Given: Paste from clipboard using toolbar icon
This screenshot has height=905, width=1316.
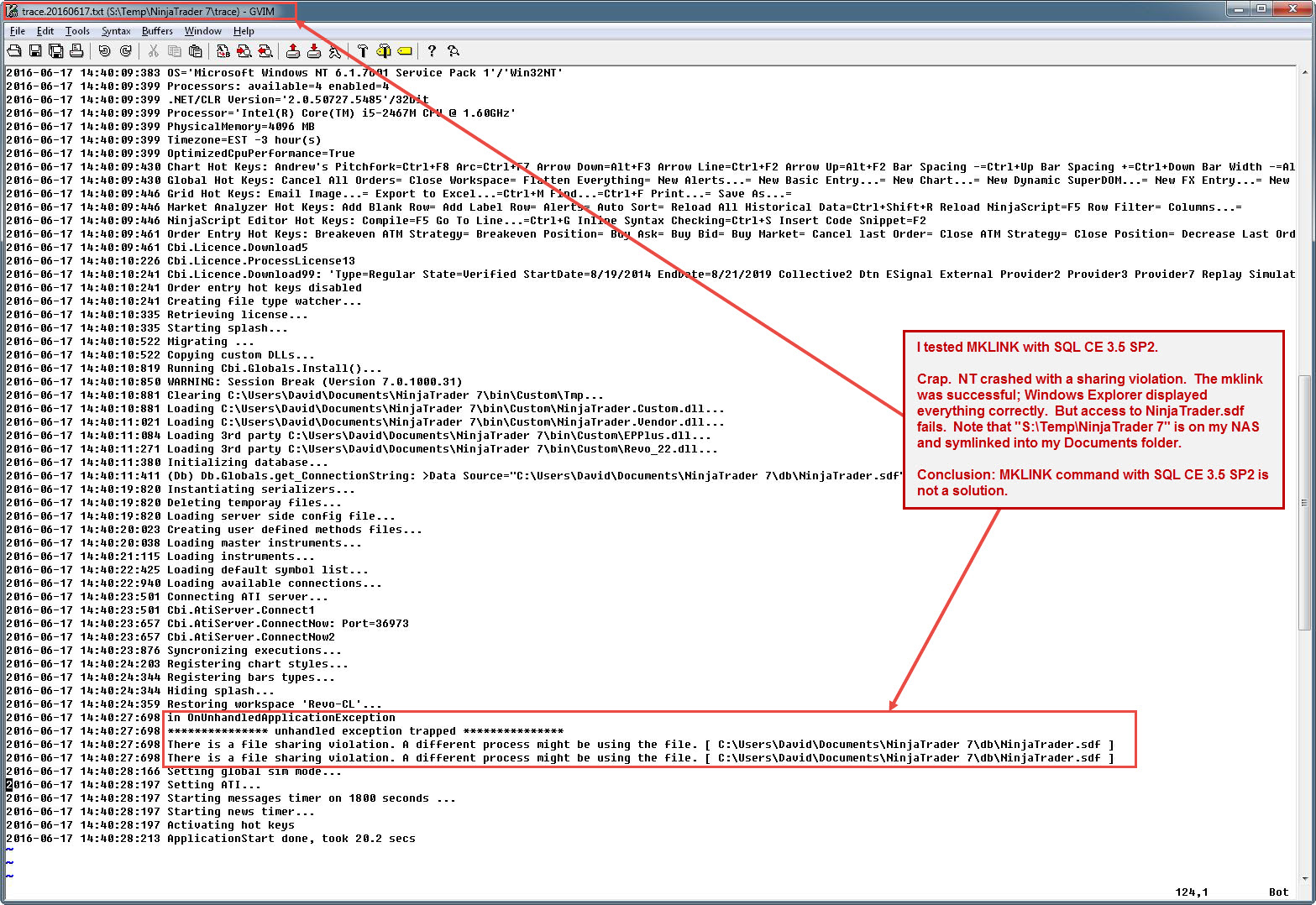Looking at the screenshot, I should point(195,51).
